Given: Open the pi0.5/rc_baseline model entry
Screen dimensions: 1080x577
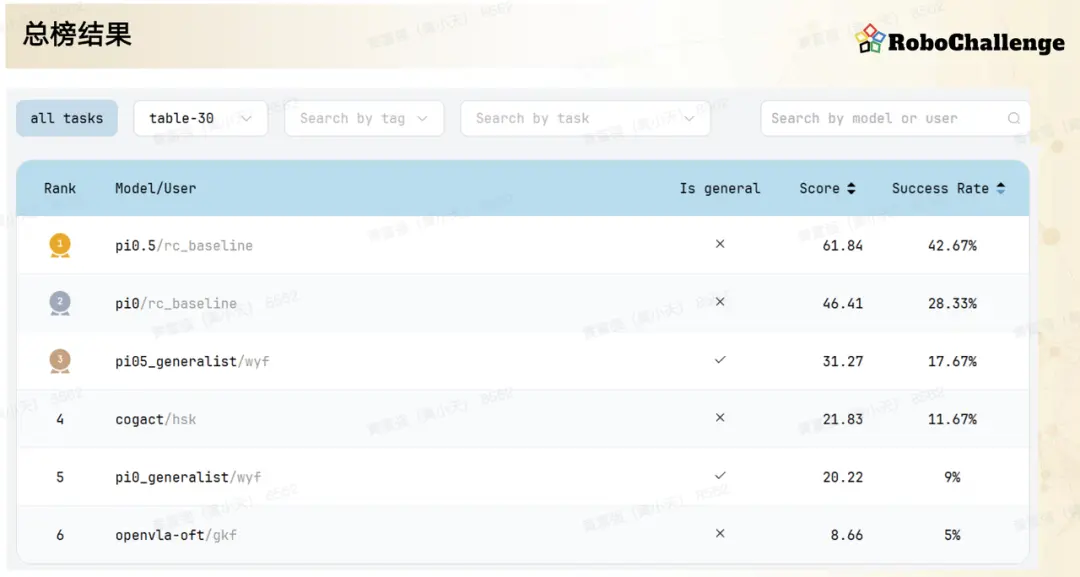Looking at the screenshot, I should 184,246.
